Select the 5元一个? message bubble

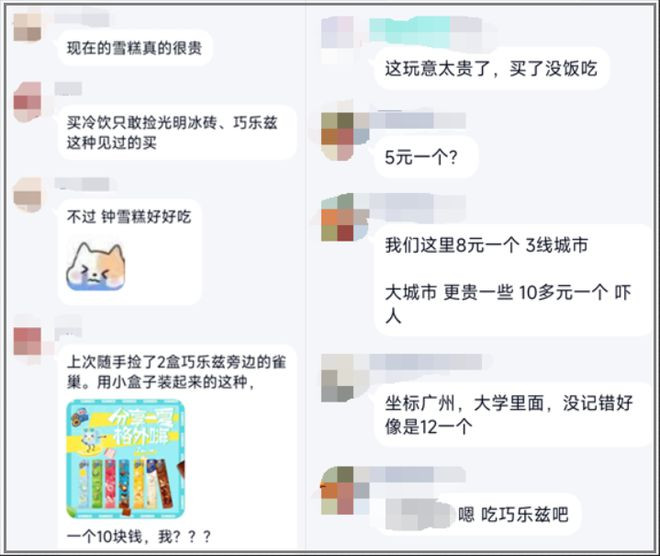tap(426, 157)
